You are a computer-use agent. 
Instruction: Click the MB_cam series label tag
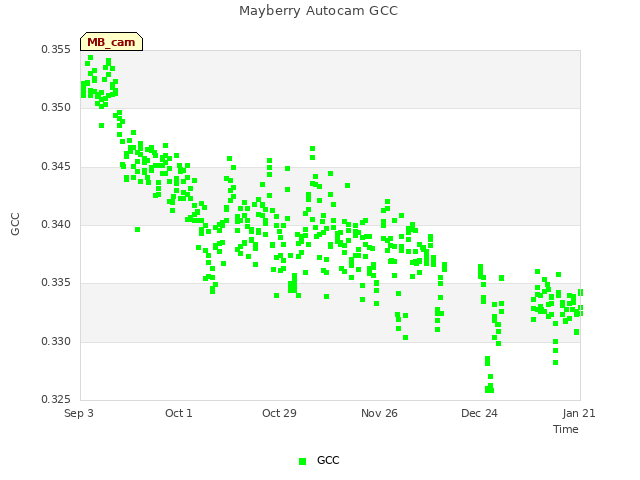click(x=111, y=42)
